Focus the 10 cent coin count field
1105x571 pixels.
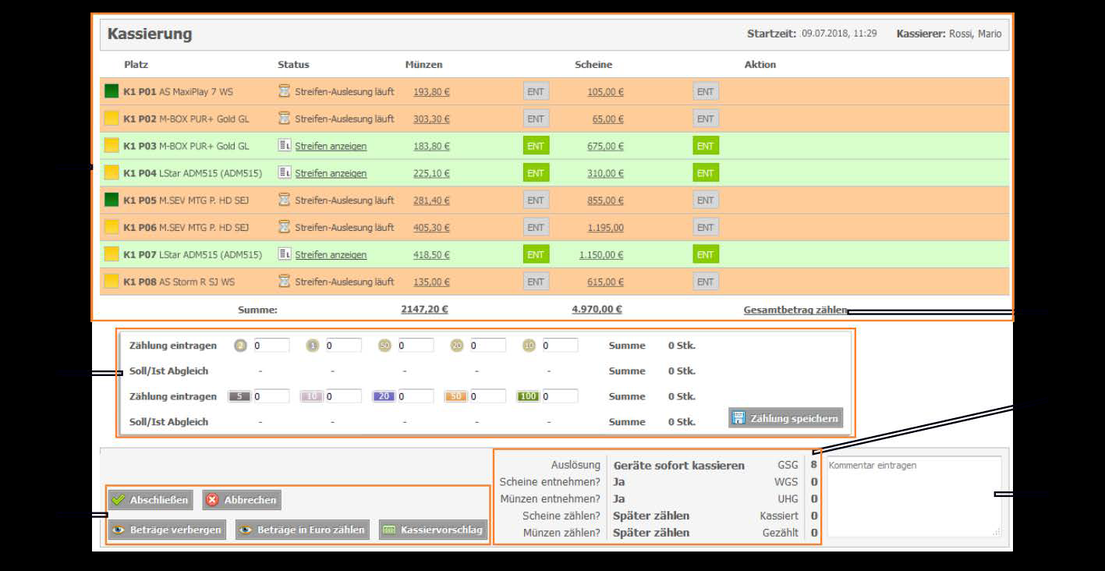coord(560,346)
